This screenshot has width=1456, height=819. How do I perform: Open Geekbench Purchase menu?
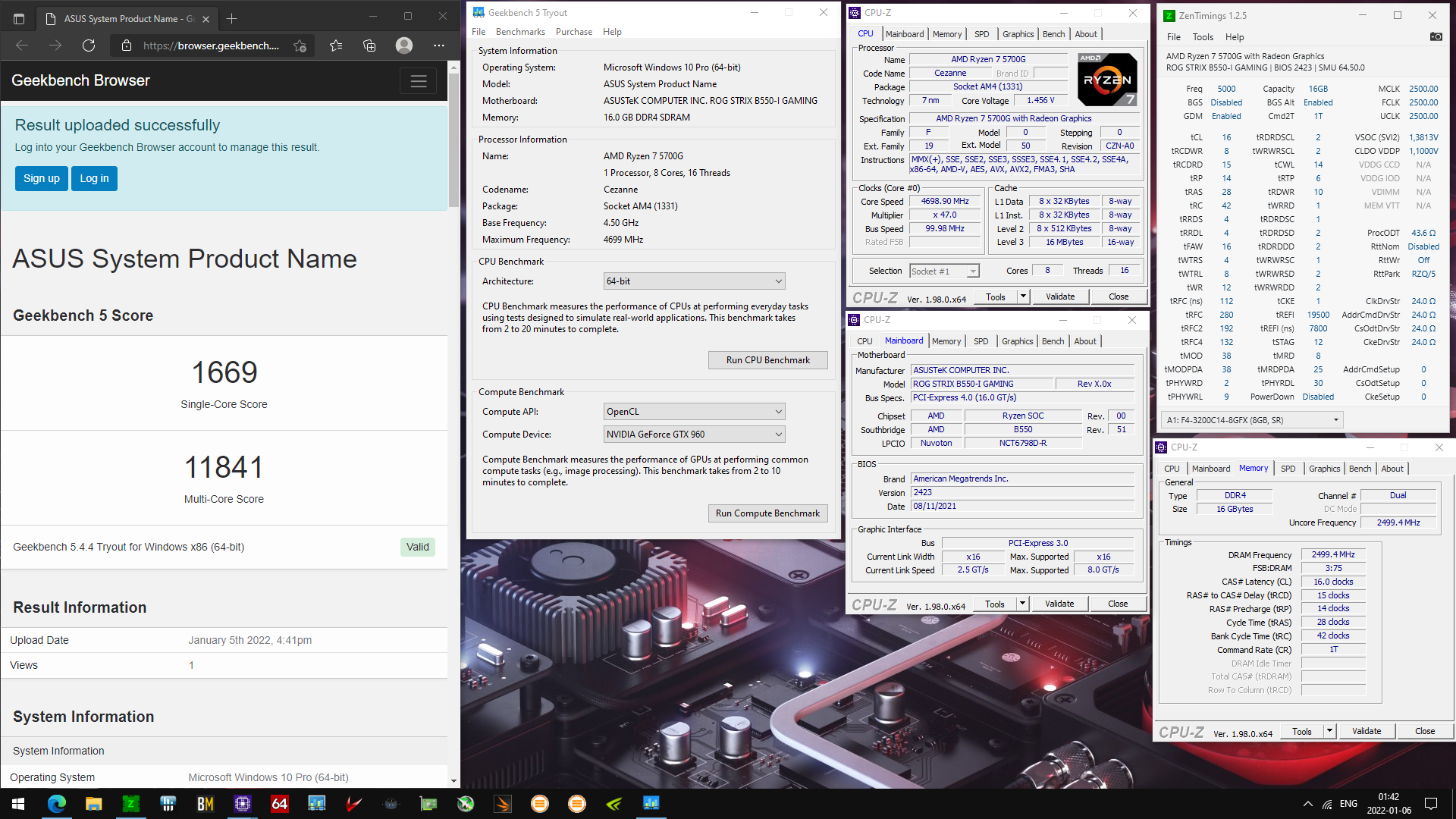pyautogui.click(x=574, y=32)
